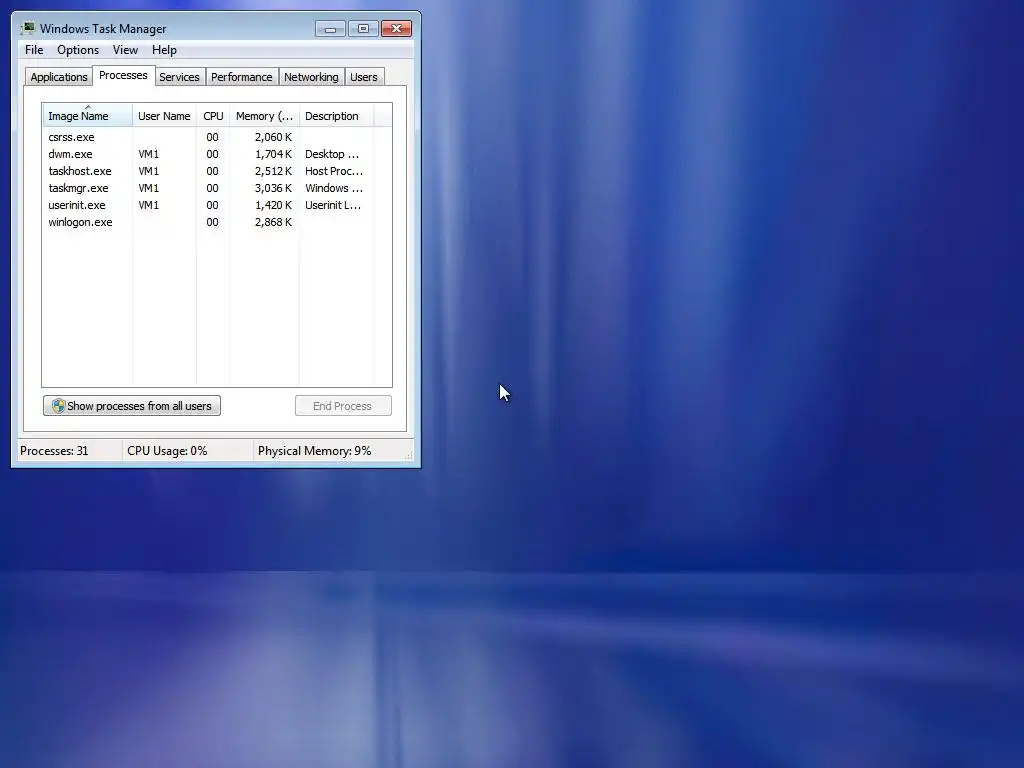Select the taskmgr.exe process
Image resolution: width=1024 pixels, height=768 pixels.
coord(217,188)
